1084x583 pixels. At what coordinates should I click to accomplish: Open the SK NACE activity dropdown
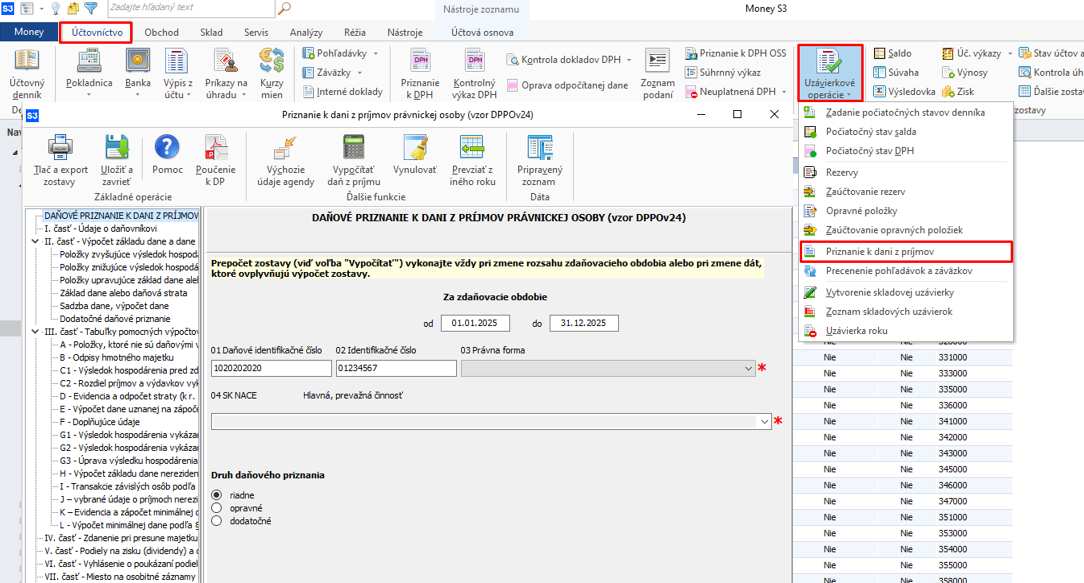[x=765, y=422]
